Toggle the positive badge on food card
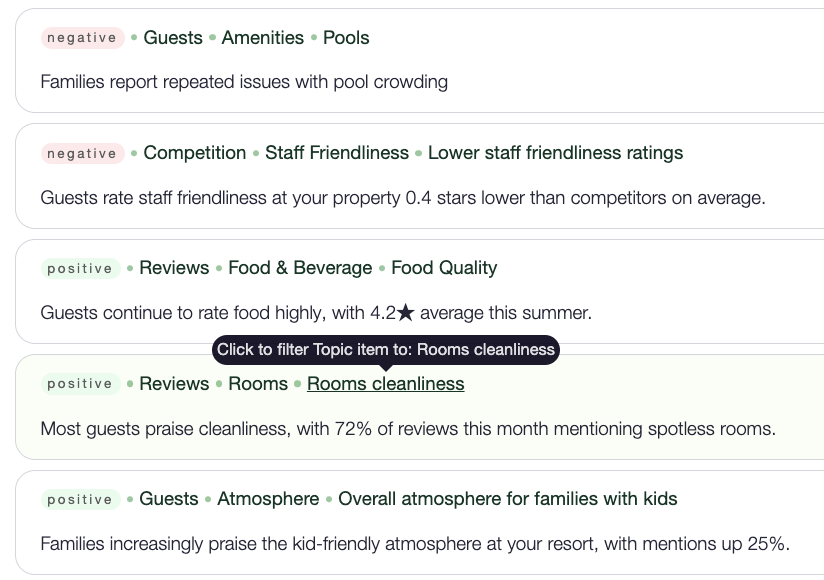This screenshot has height=580, width=824. 80,268
